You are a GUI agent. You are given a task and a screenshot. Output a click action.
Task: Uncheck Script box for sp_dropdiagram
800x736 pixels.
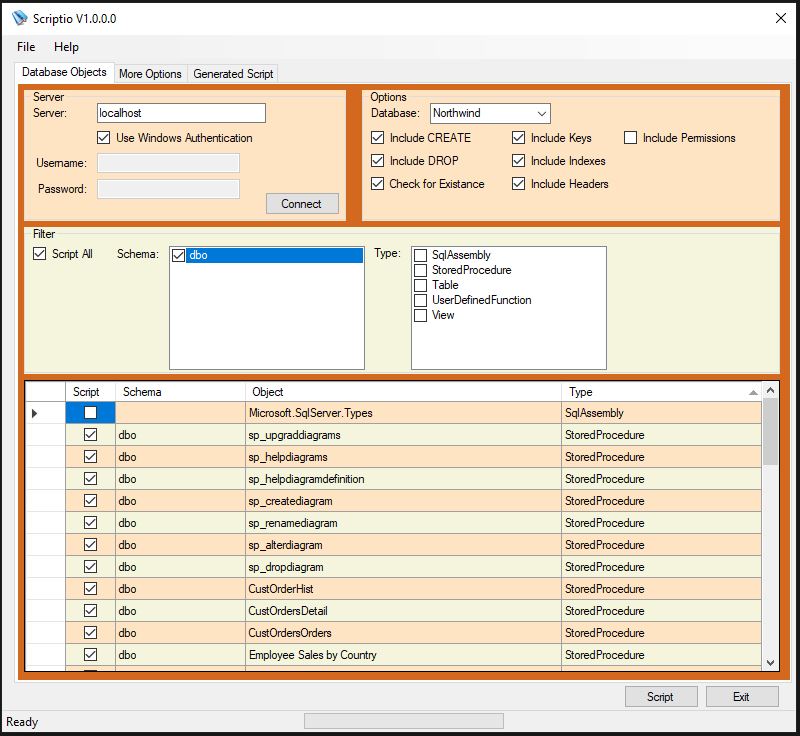click(x=90, y=567)
